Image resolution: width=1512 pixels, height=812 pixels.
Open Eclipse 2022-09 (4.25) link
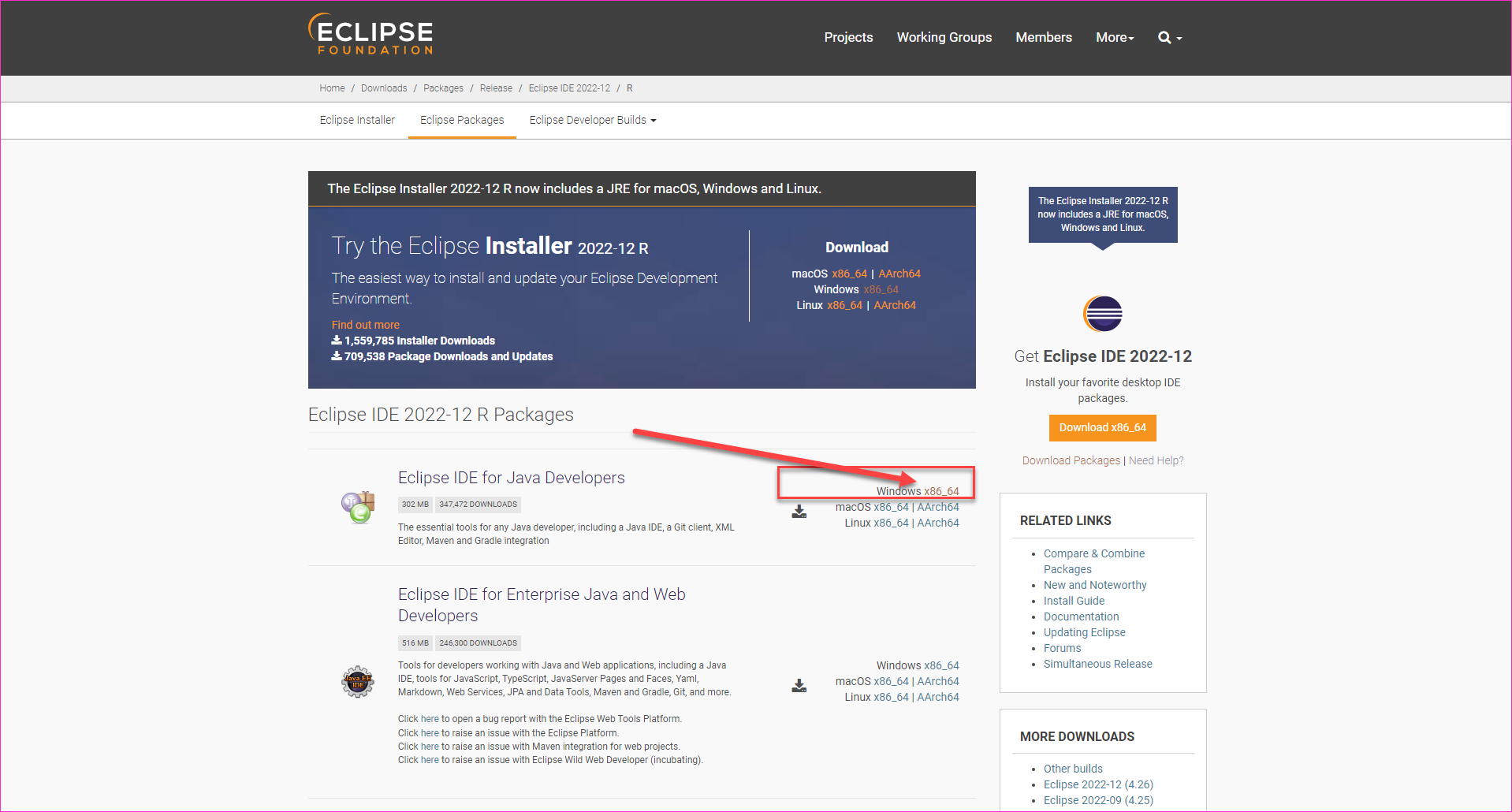tap(1098, 800)
